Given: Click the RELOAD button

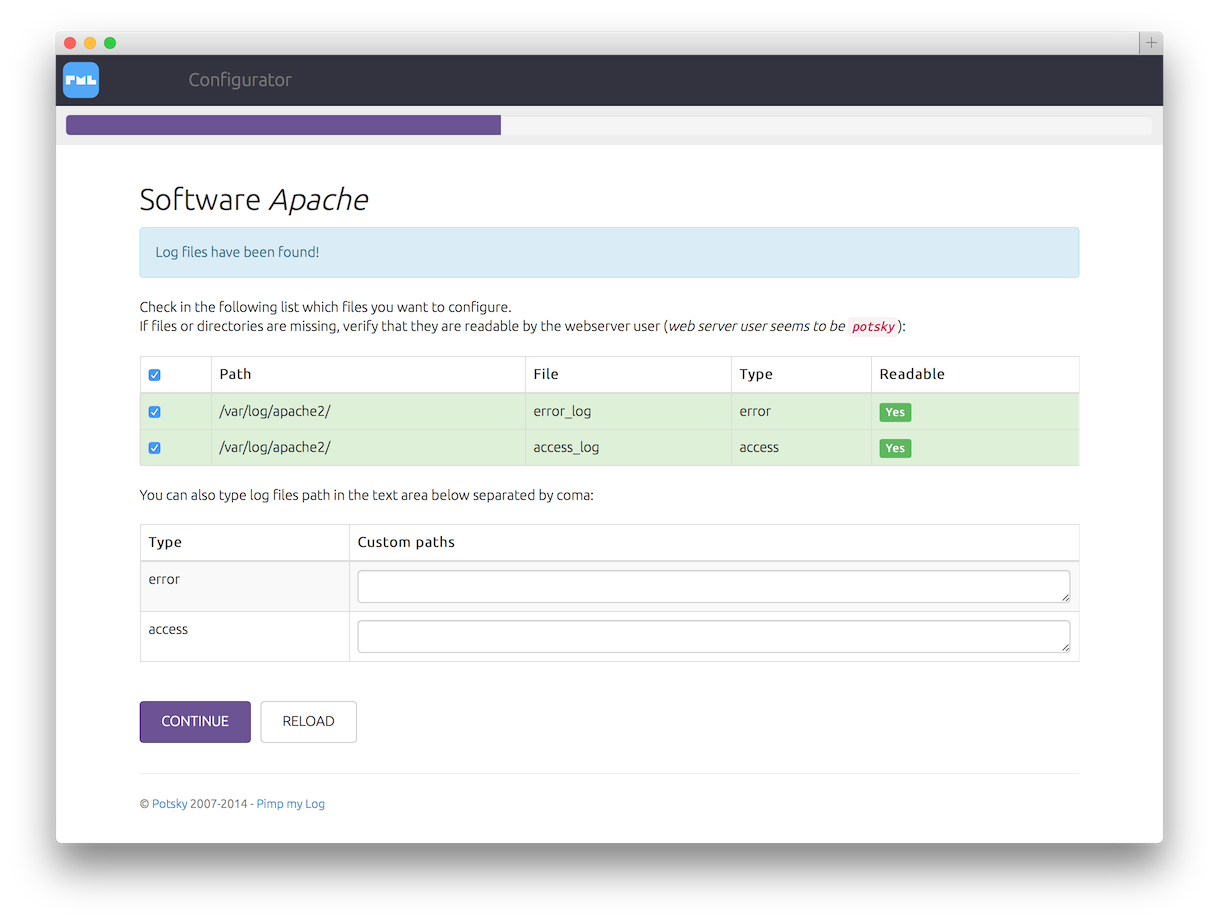Looking at the screenshot, I should coord(308,722).
